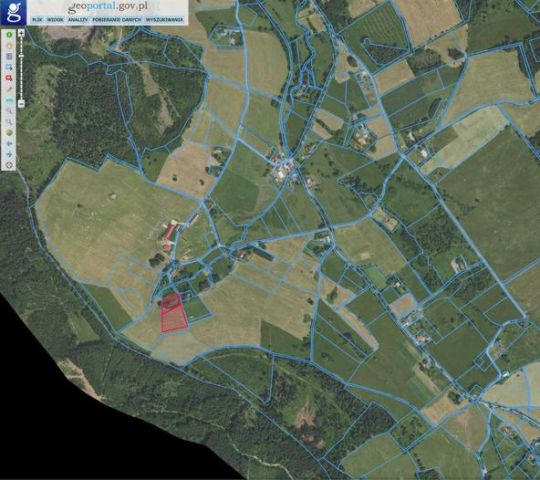Select the blue rectangle arrow tool icon
This screenshot has width=540, height=480.
tap(9, 67)
